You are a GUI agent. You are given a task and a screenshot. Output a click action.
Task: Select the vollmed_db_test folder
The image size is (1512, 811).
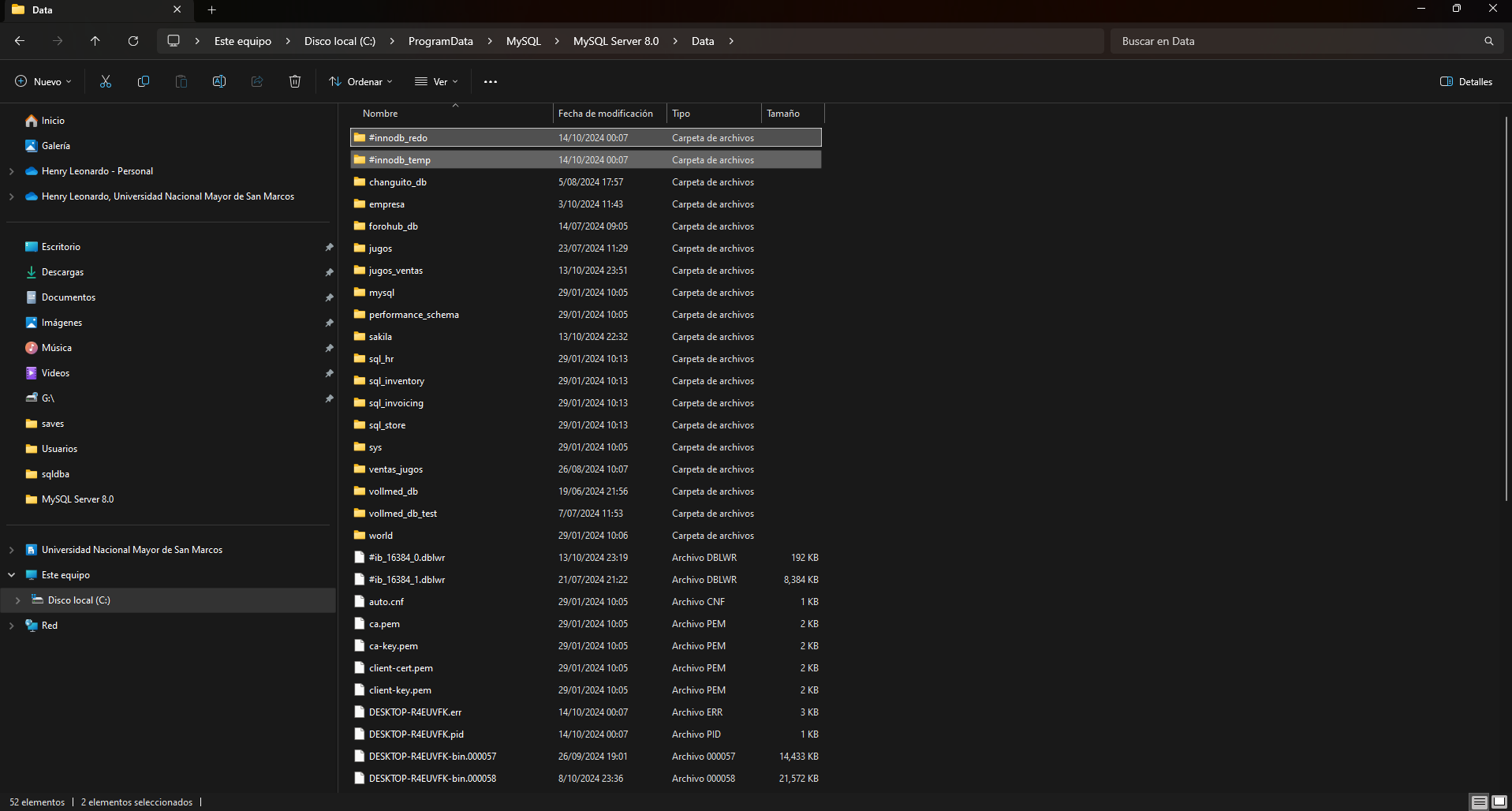586,514
